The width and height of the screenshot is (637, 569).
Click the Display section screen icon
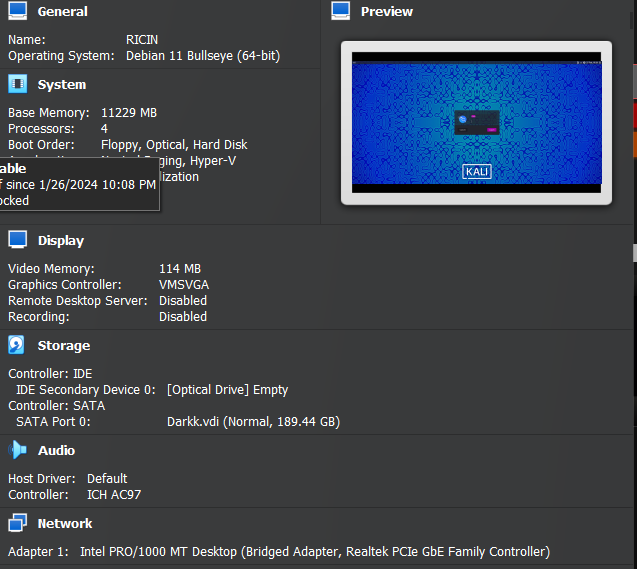click(x=17, y=240)
